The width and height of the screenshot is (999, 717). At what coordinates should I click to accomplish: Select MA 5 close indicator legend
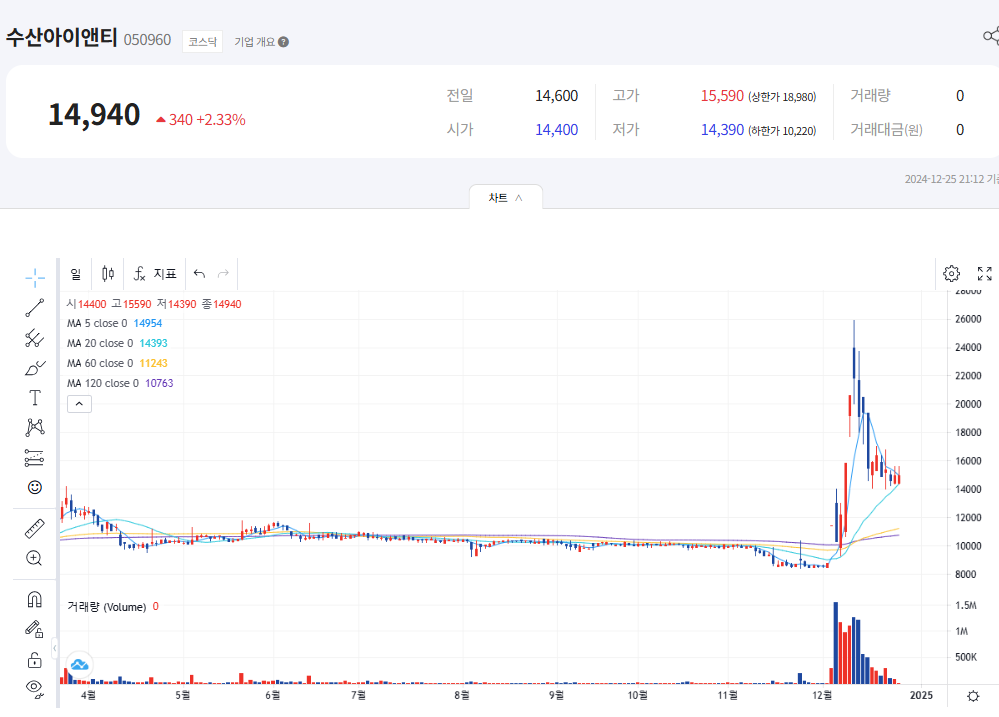tap(115, 324)
